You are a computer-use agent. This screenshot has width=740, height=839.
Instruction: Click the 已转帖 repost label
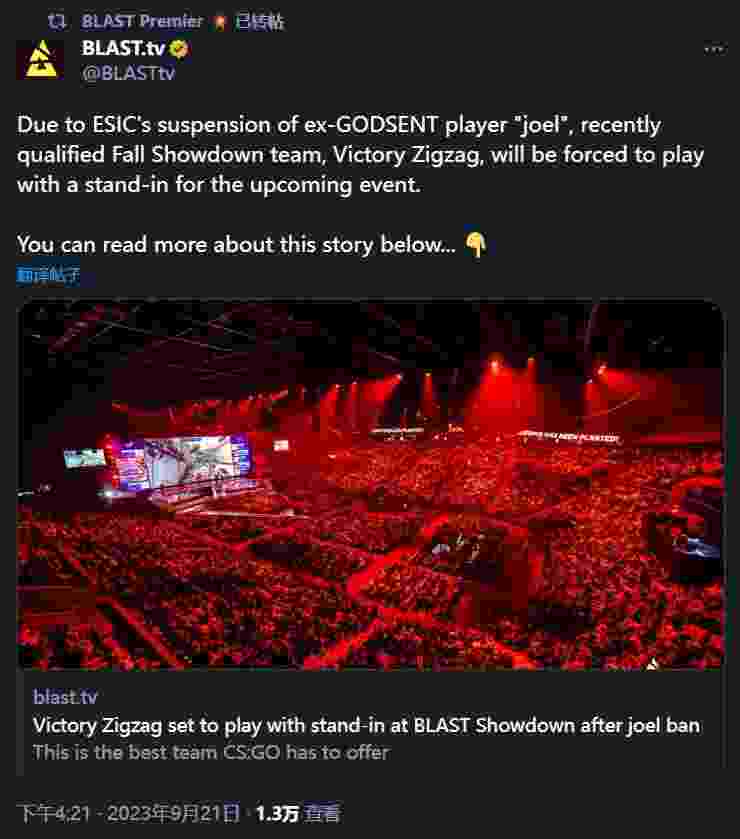(260, 22)
